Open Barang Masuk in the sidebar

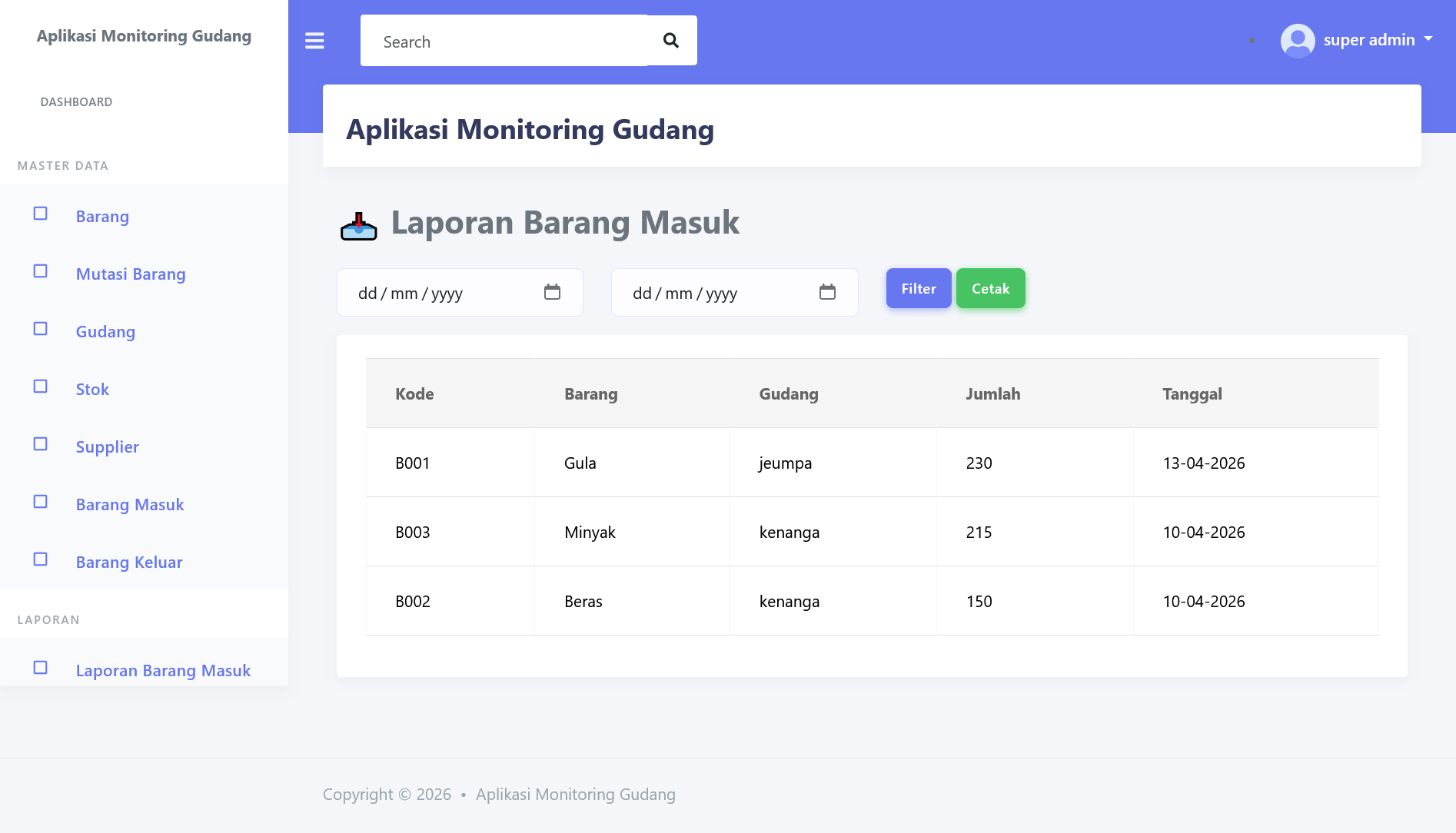pos(130,505)
